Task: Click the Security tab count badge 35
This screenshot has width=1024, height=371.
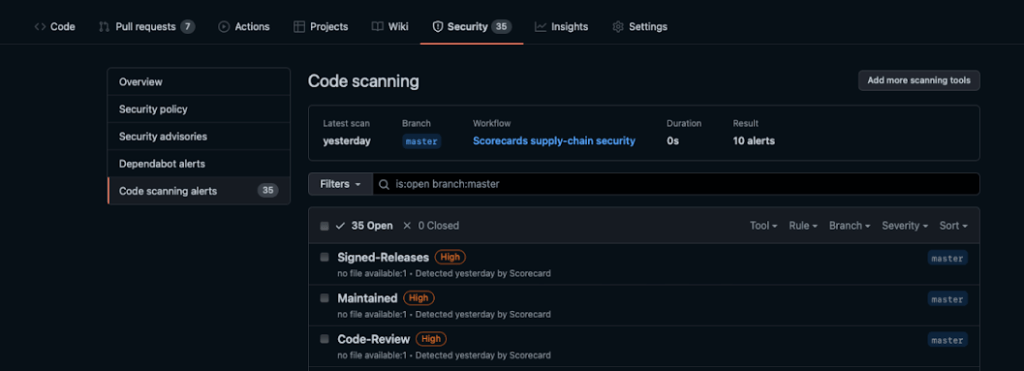Action: tap(502, 27)
